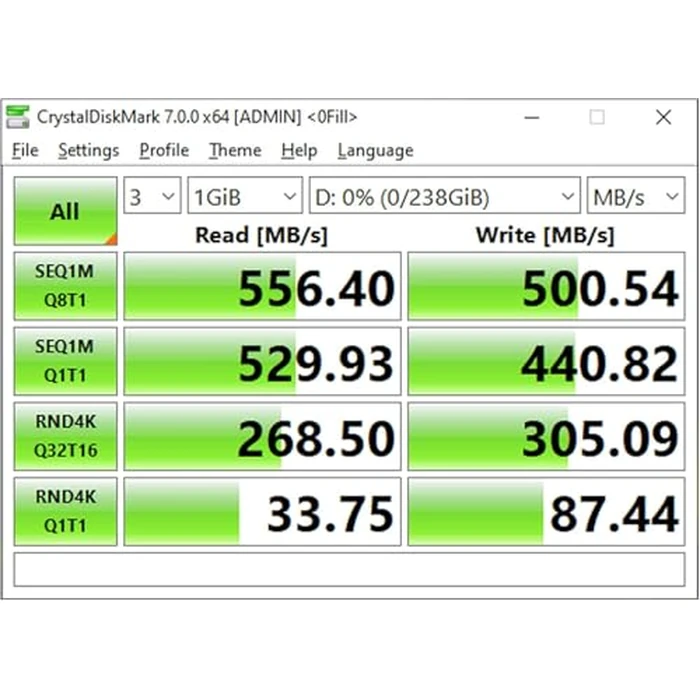Minimize the CrystalDiskMark window
The height and width of the screenshot is (700, 700).
(531, 117)
